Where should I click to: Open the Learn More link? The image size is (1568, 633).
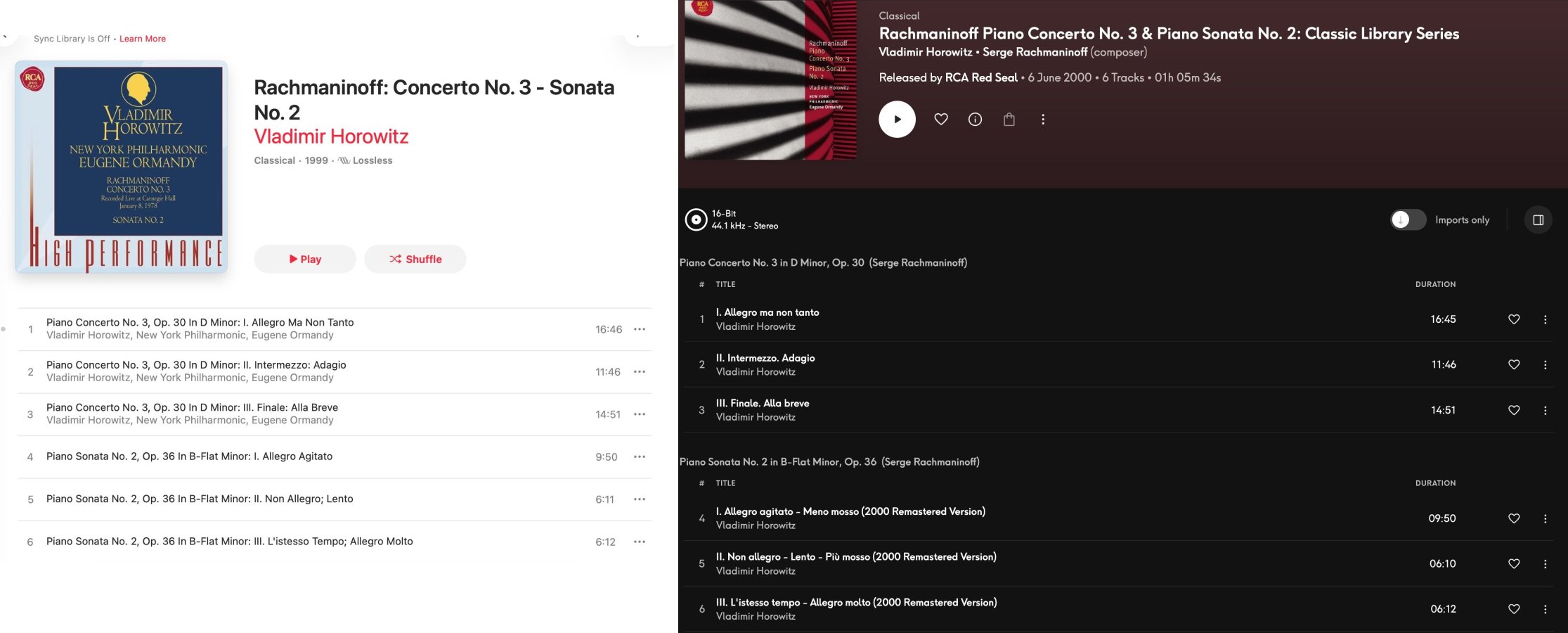(x=143, y=39)
